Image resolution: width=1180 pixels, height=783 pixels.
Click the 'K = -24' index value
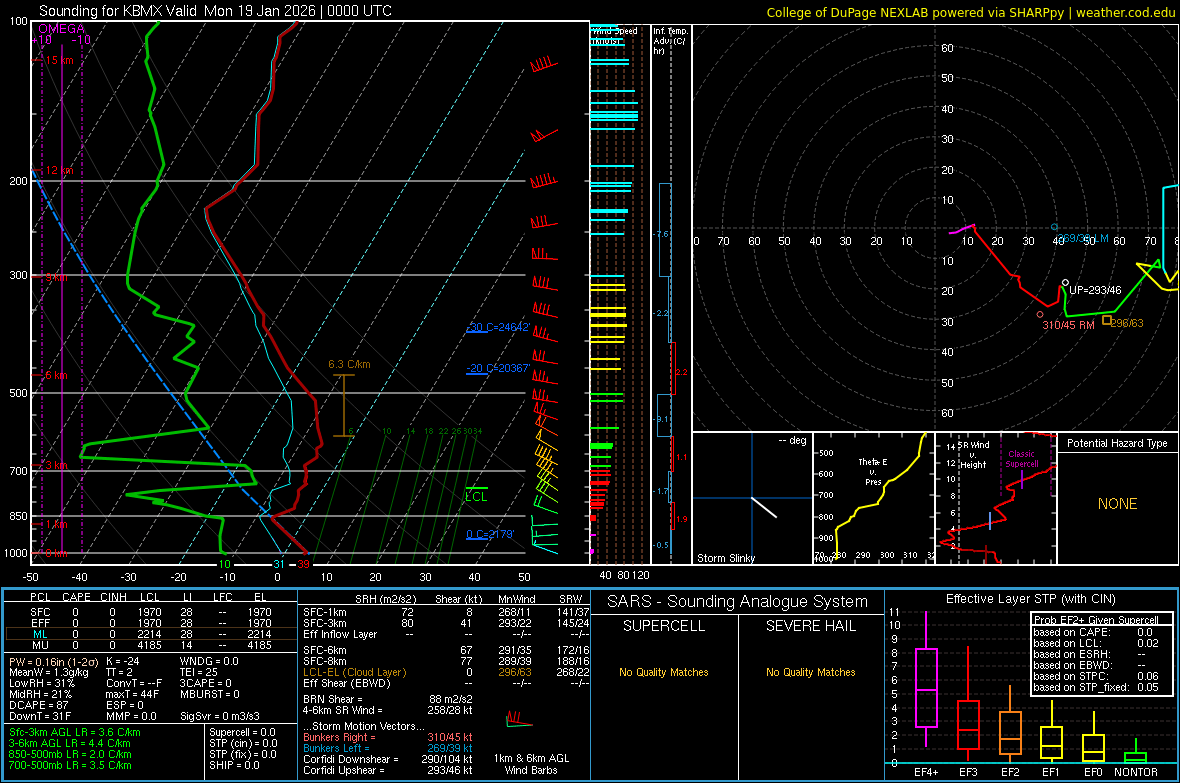pos(123,661)
